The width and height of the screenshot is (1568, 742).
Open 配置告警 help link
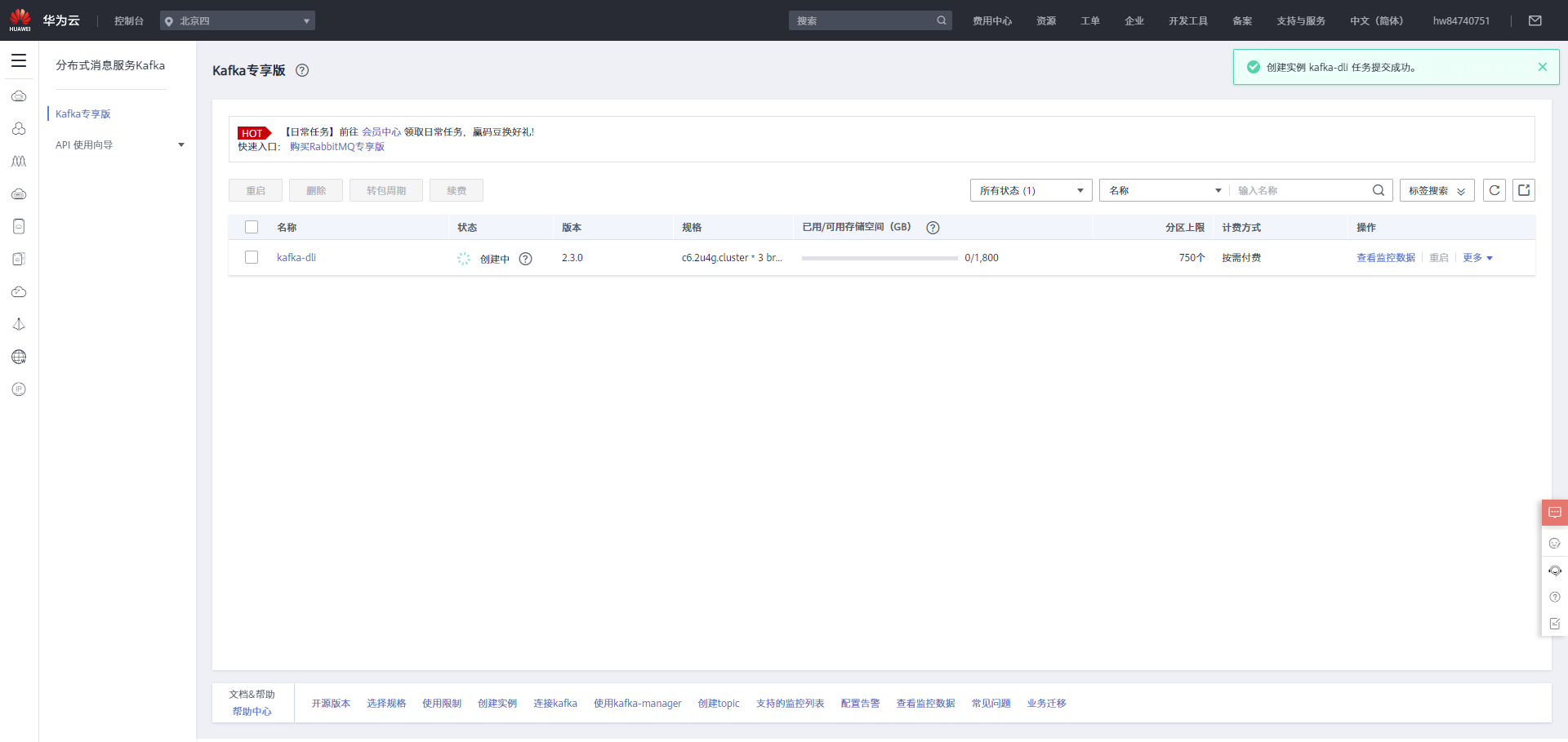click(861, 704)
